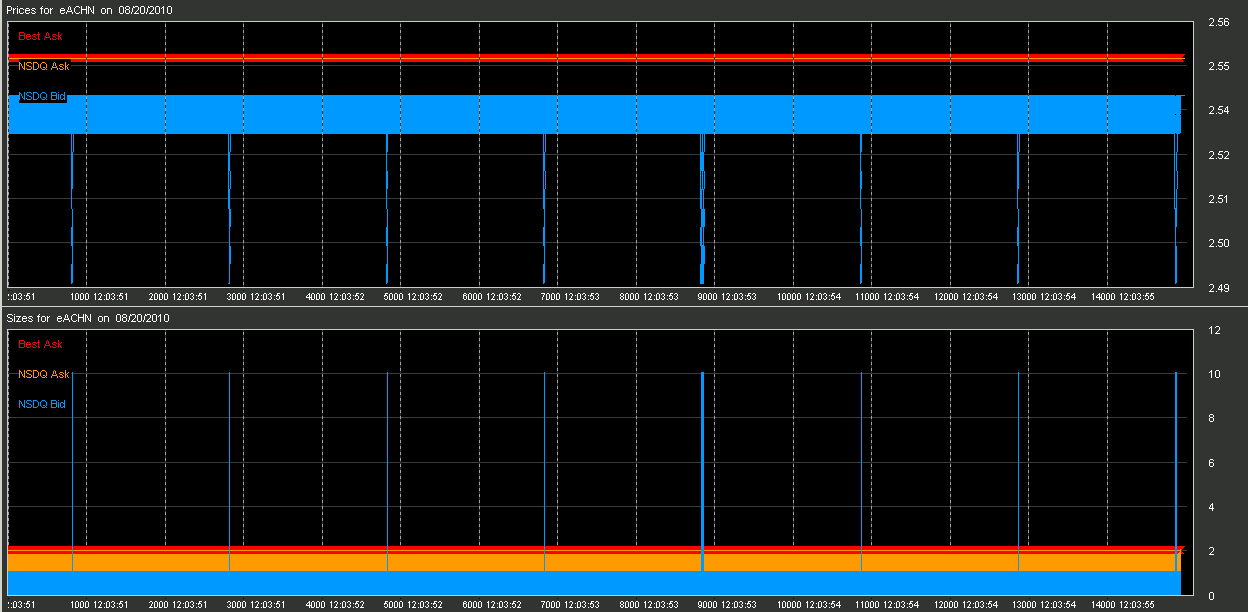Click the 2.50 price axis value
The width and height of the screenshot is (1248, 612).
click(1218, 243)
